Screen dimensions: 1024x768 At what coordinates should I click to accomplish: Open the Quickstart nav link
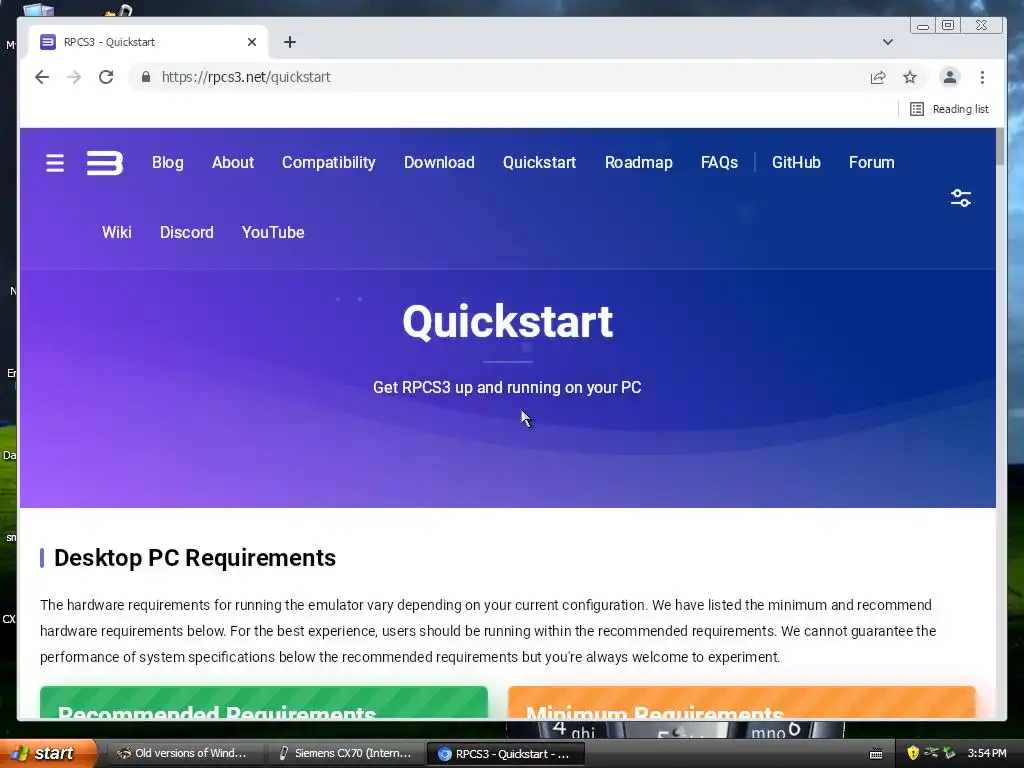coord(539,163)
